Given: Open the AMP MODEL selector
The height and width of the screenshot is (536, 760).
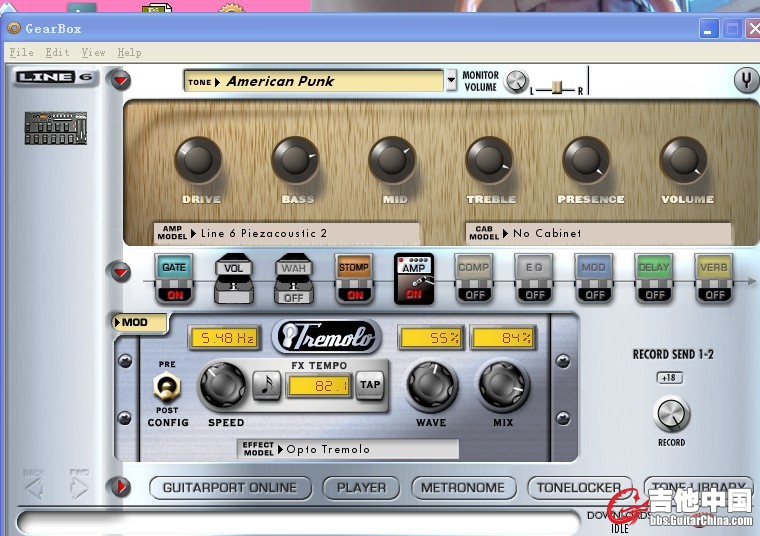Looking at the screenshot, I should point(286,234).
